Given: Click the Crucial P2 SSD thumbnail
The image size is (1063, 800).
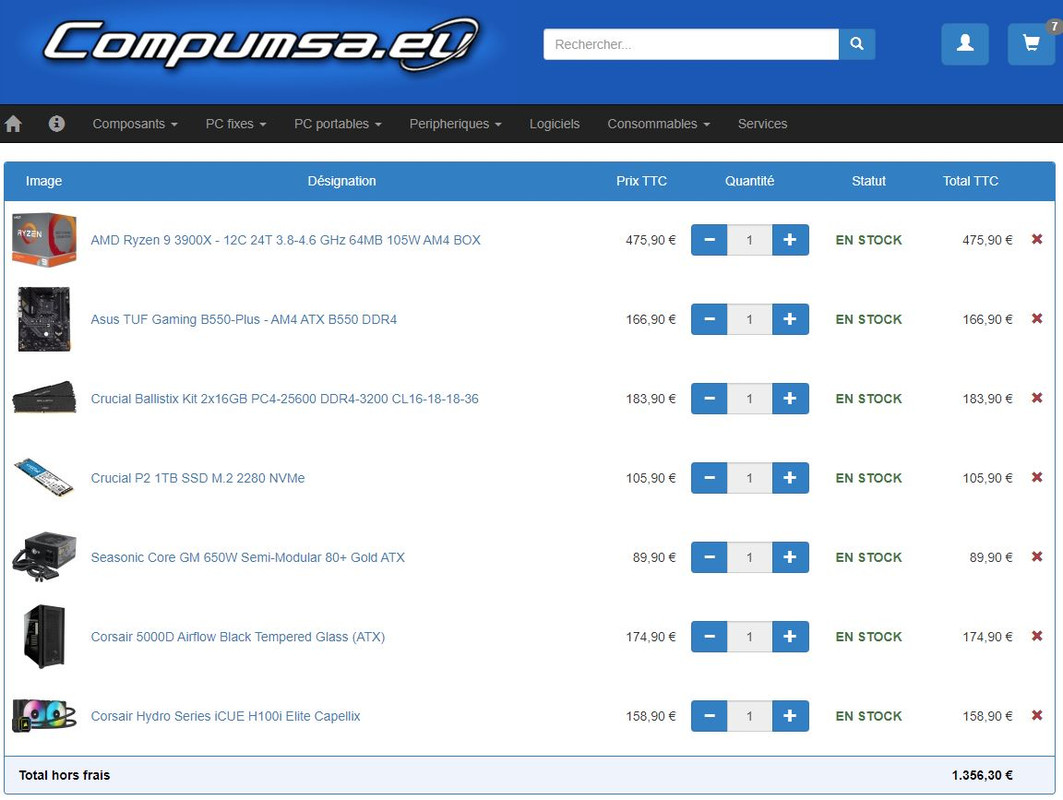Looking at the screenshot, I should 44,477.
